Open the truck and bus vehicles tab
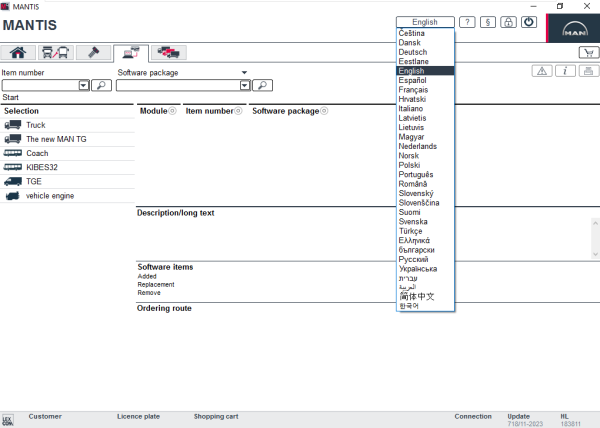Screen dimensions: 600x428 [x=55, y=52]
